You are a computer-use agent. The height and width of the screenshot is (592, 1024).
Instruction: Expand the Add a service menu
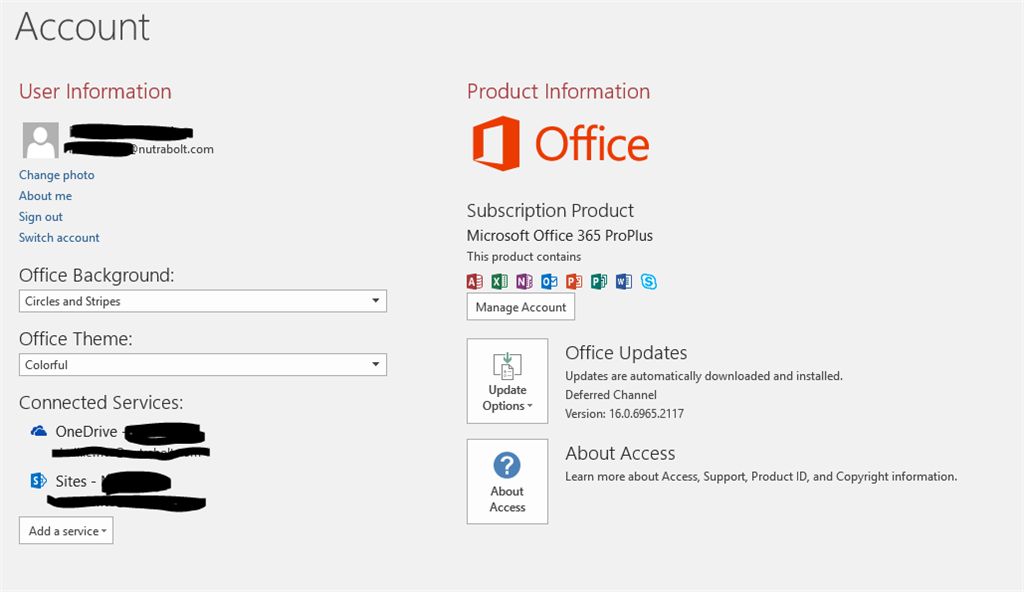66,531
